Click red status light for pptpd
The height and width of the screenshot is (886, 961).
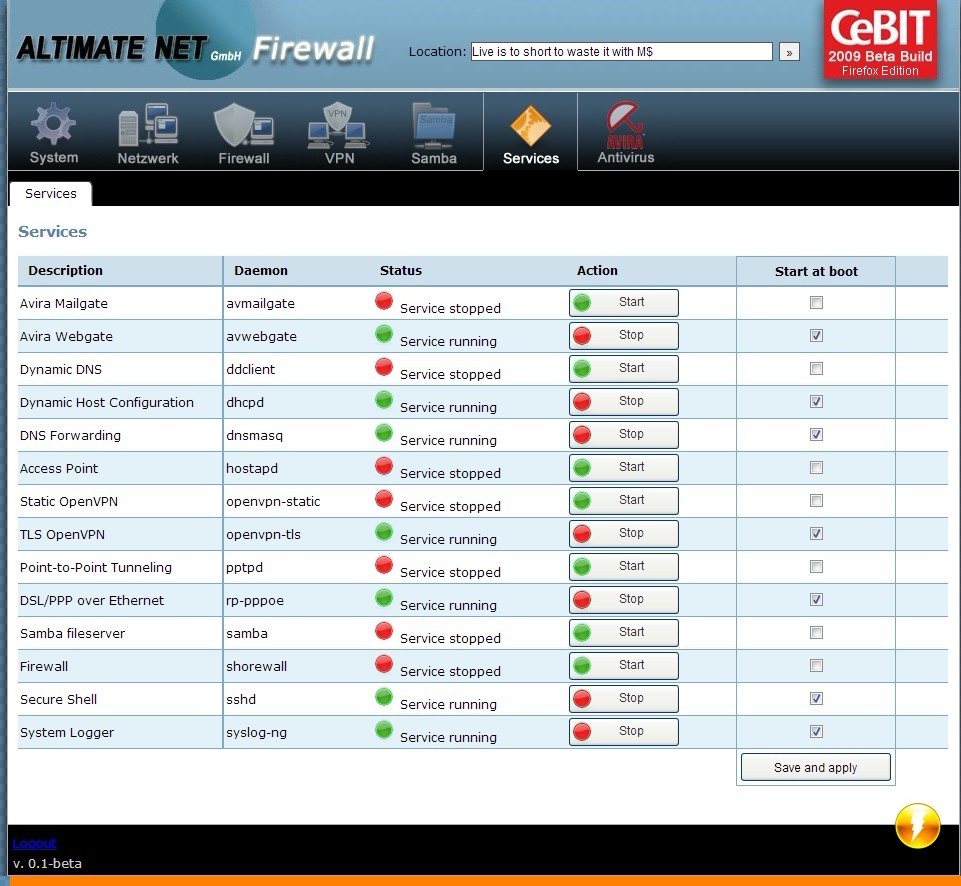point(384,565)
